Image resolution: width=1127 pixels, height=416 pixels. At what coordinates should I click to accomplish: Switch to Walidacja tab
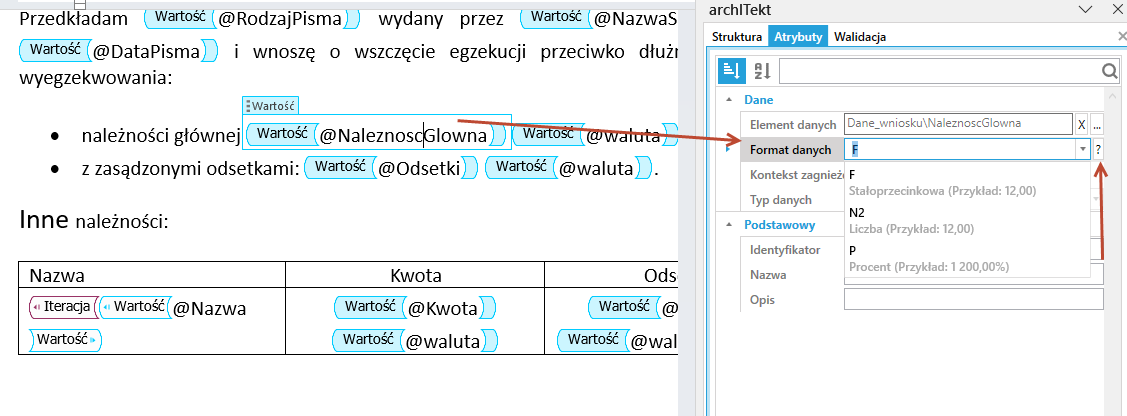point(860,37)
